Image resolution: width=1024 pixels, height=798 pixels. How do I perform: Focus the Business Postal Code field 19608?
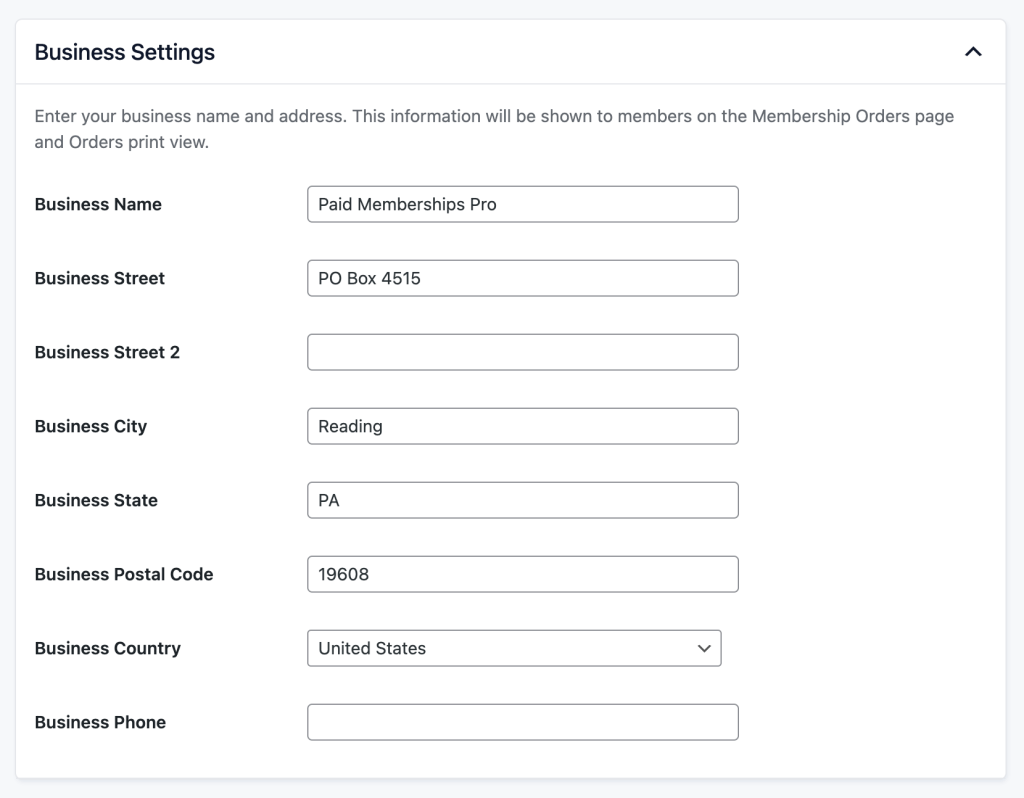point(522,574)
